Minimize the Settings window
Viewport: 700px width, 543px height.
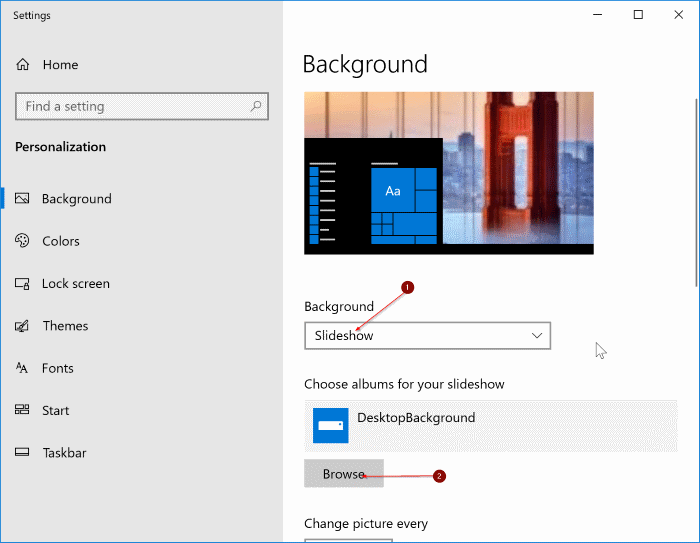tap(597, 15)
